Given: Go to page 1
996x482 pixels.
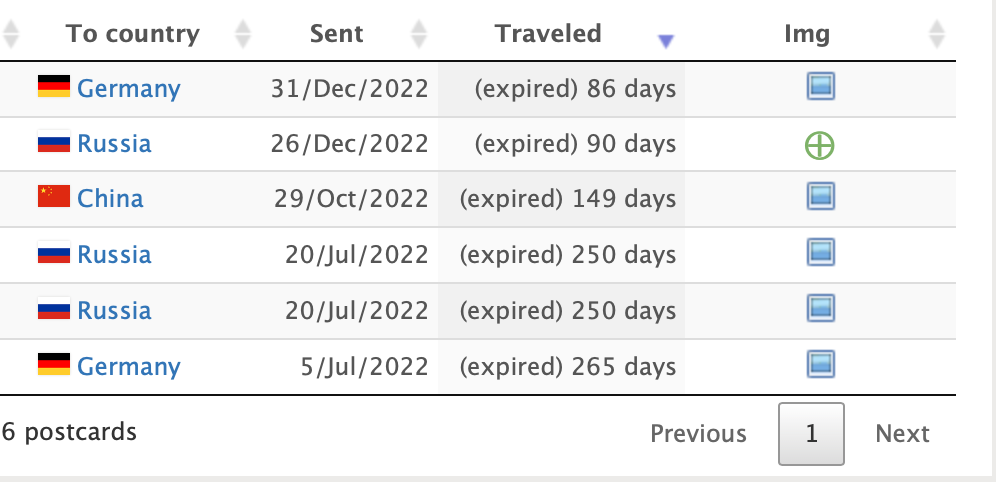Looking at the screenshot, I should point(811,434).
